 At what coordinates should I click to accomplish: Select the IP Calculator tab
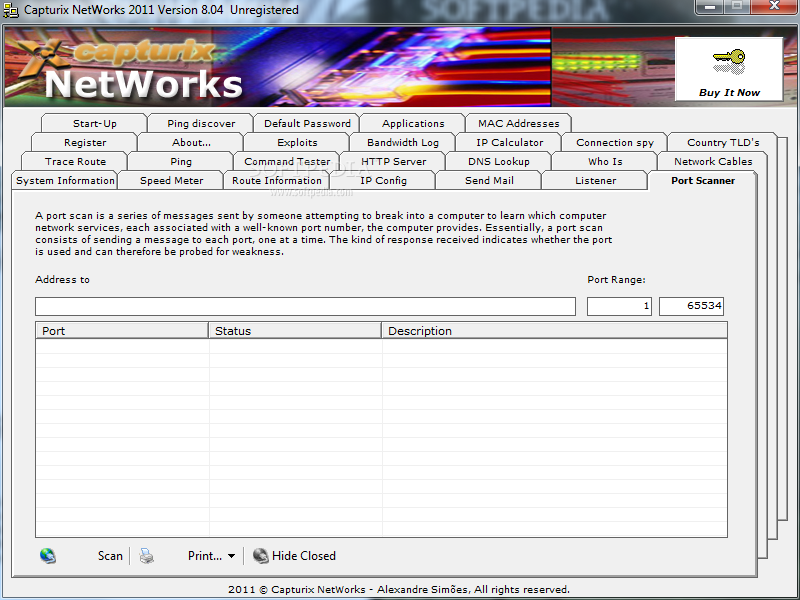tap(509, 142)
